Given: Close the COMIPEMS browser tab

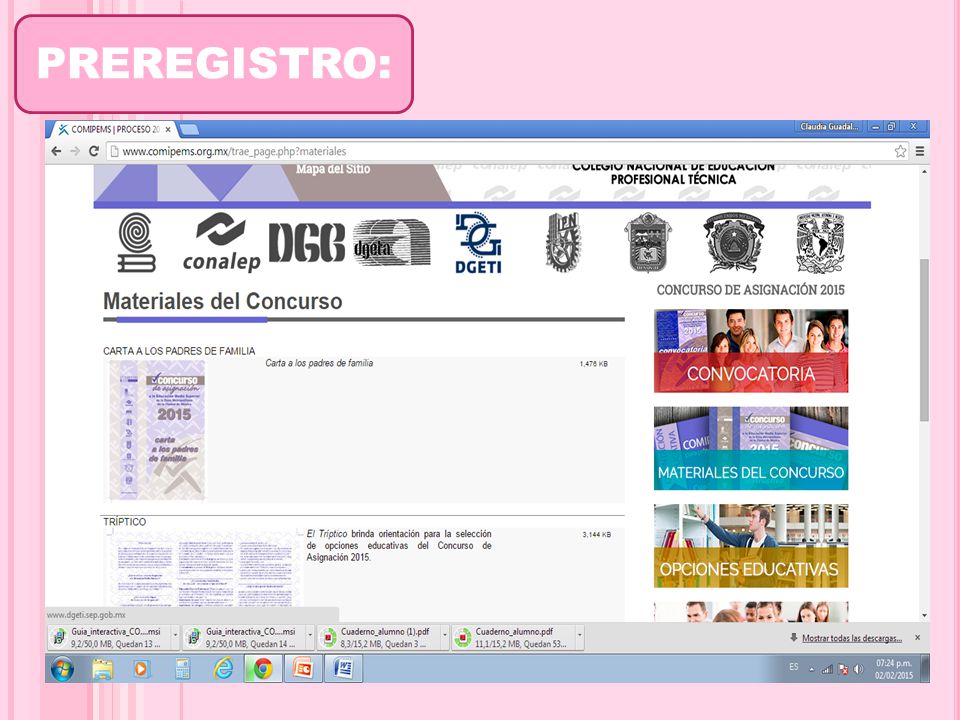Looking at the screenshot, I should 168,130.
